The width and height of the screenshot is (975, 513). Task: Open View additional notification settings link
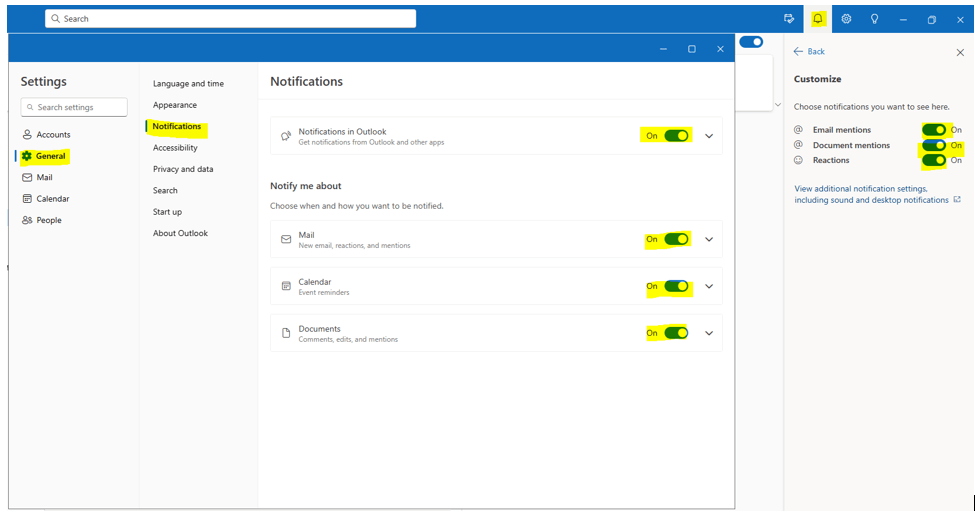click(x=871, y=194)
